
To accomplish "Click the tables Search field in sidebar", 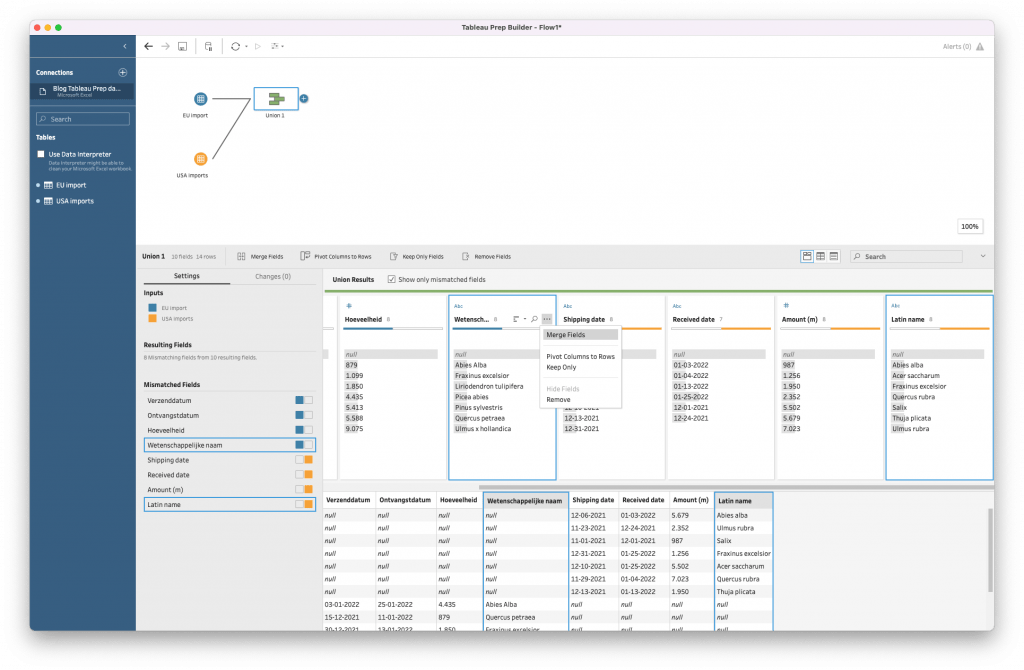I will [84, 119].
